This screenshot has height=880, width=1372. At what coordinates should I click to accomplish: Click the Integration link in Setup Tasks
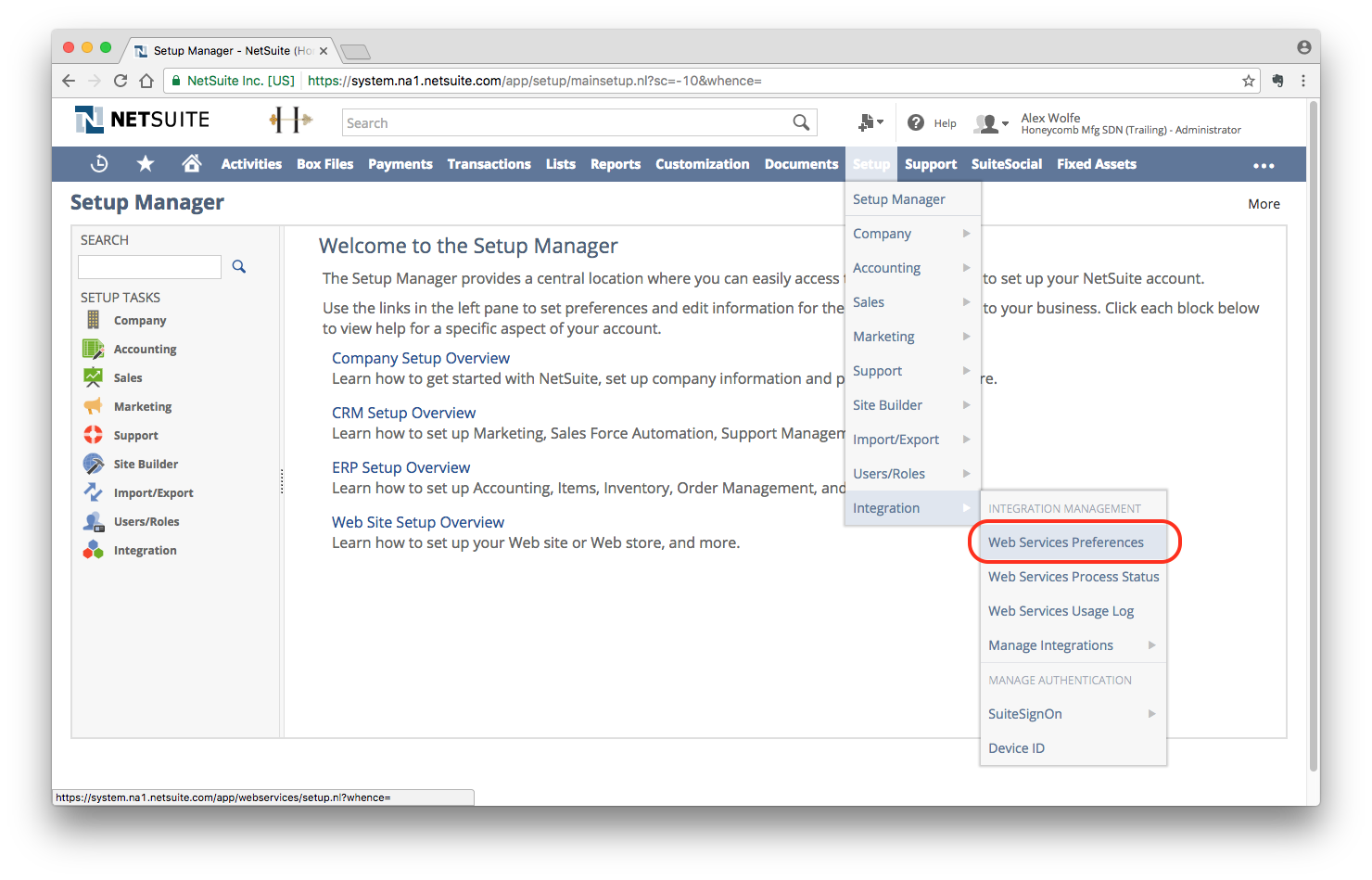(x=145, y=551)
